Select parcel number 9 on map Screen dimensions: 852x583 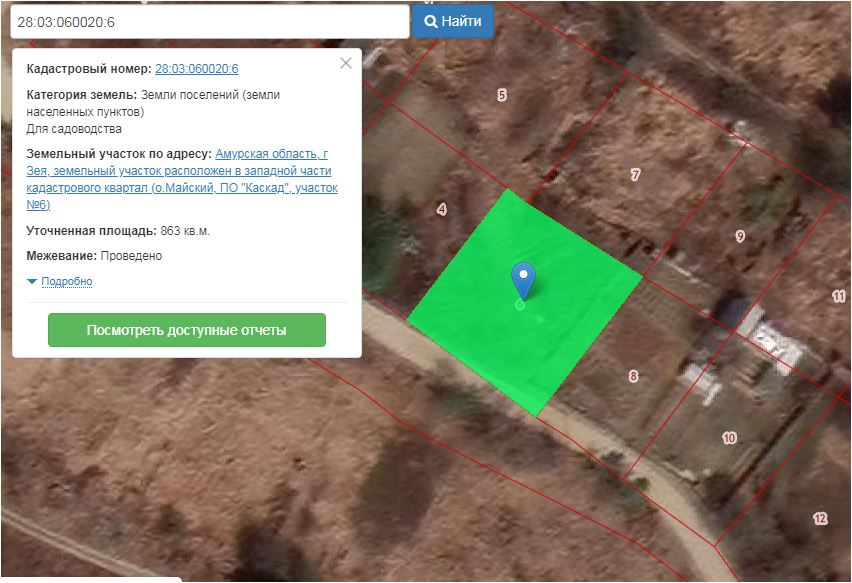click(x=740, y=236)
